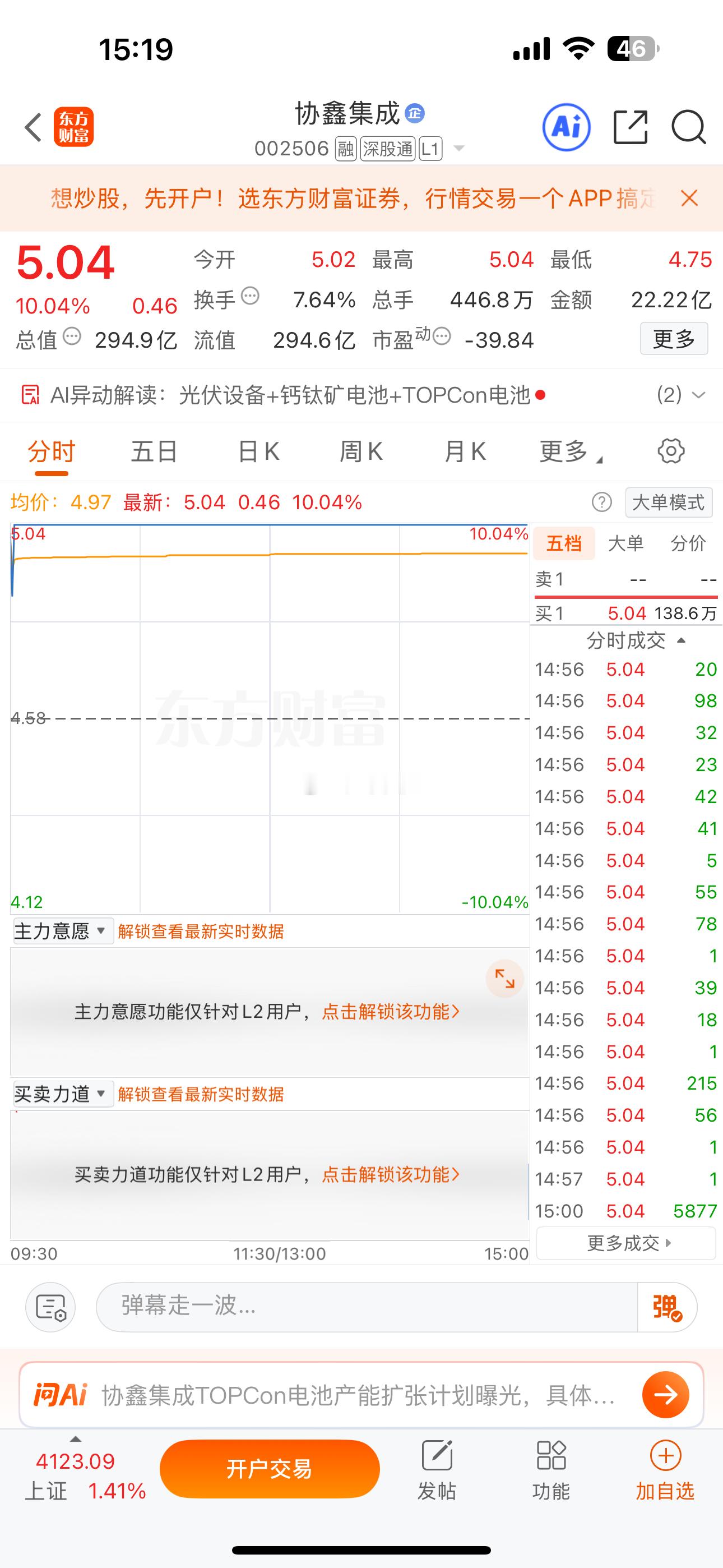
Task: Tap the info icon beside 总值
Action: coord(72,336)
